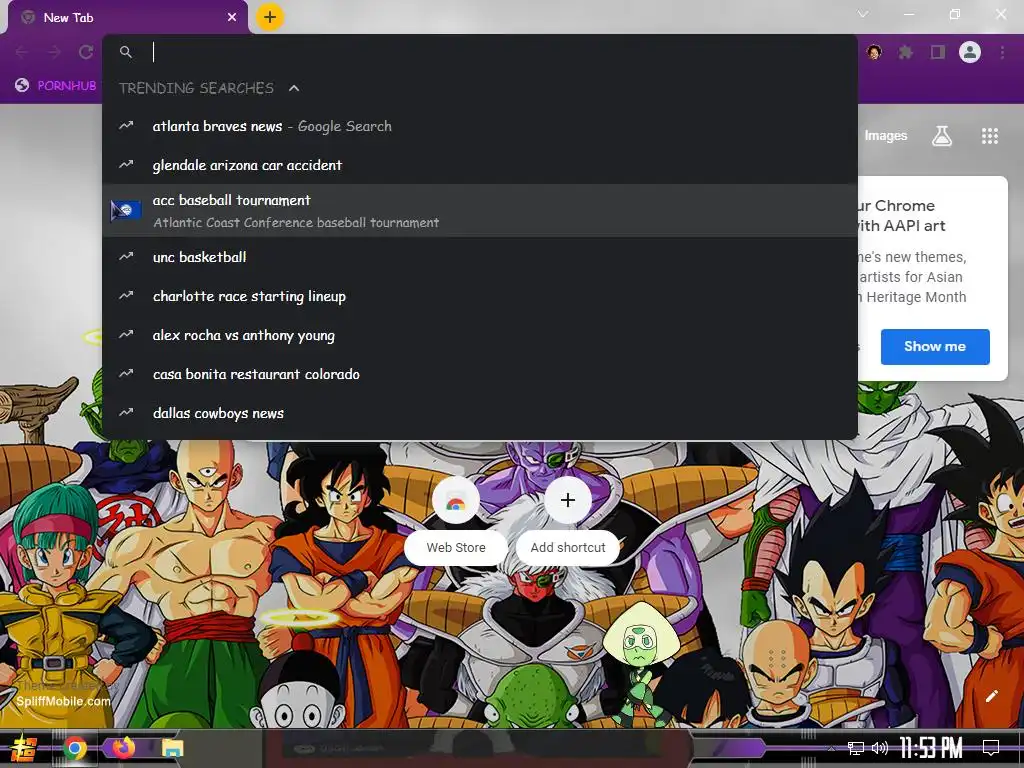Select suggestion unc basketball
This screenshot has height=768, width=1024.
[x=480, y=257]
